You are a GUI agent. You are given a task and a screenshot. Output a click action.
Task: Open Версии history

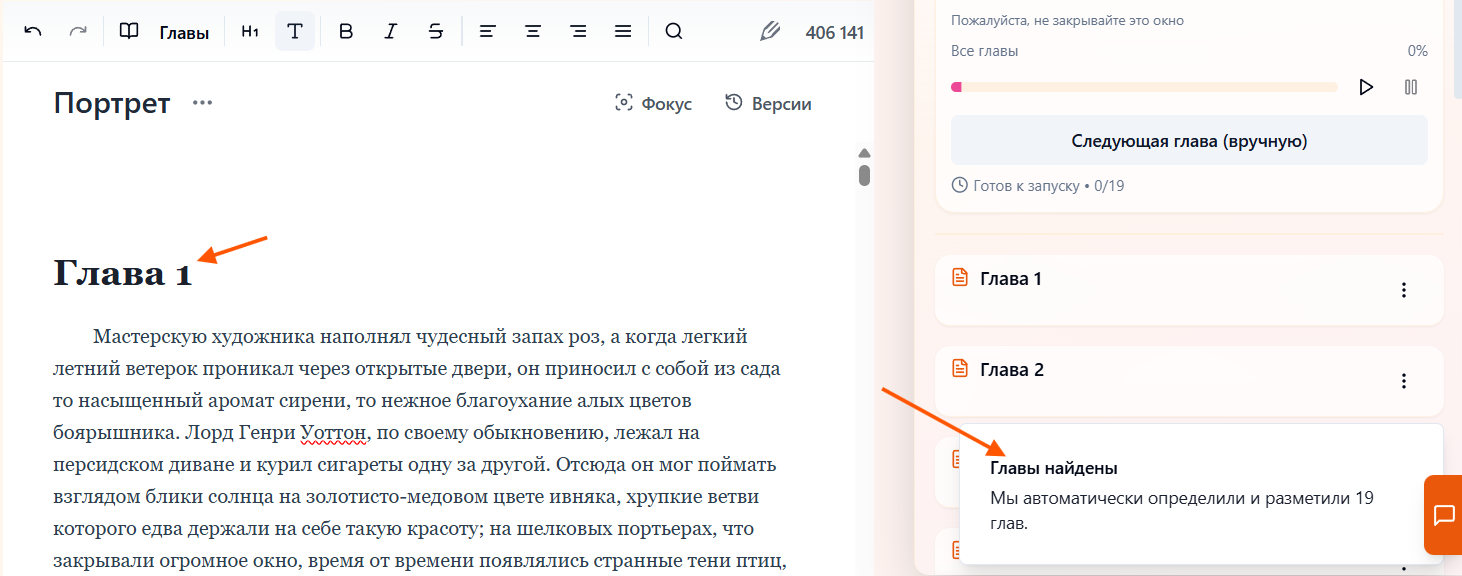tap(768, 103)
